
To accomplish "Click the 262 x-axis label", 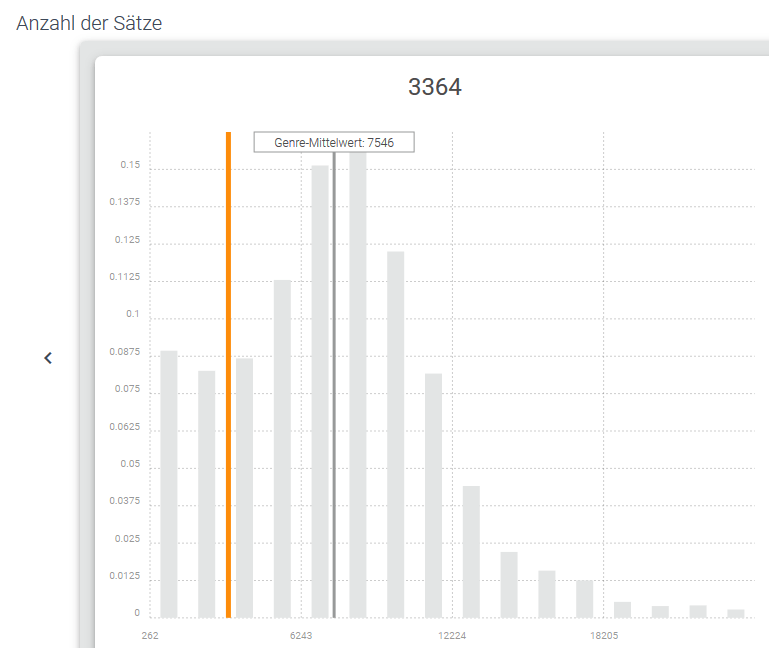I will pos(150,636).
